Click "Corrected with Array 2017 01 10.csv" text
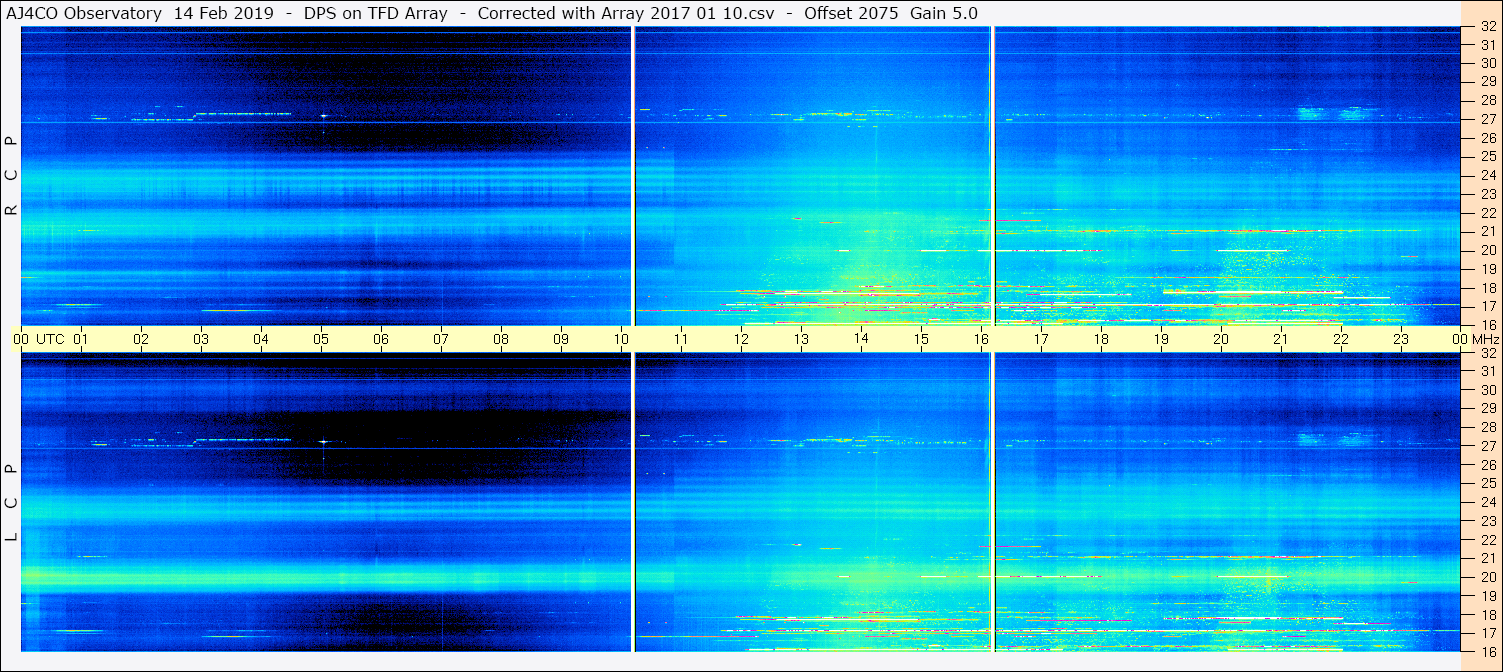The image size is (1503, 672). pyautogui.click(x=625, y=13)
